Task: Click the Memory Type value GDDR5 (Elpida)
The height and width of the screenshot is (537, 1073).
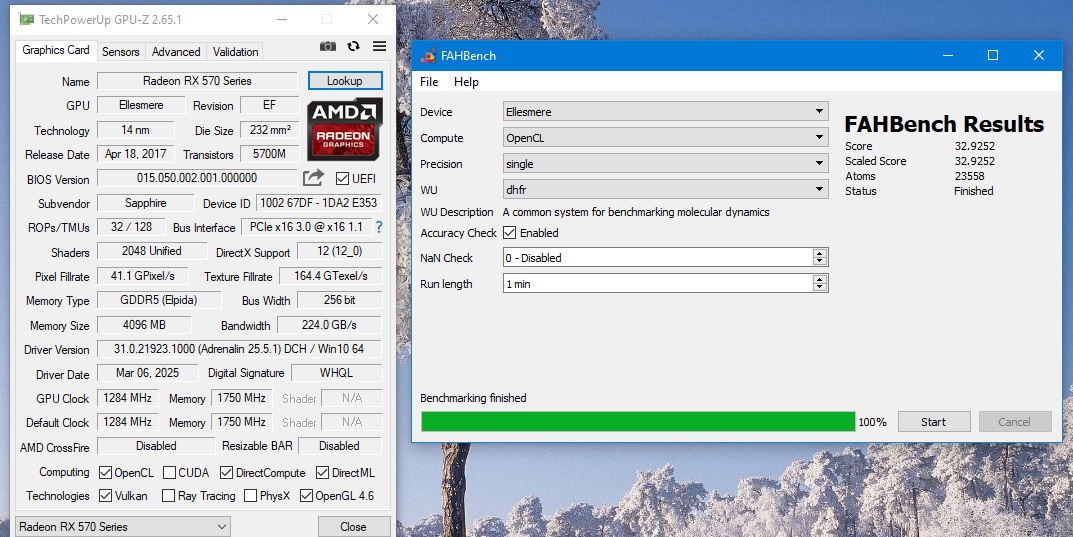Action: click(x=159, y=300)
